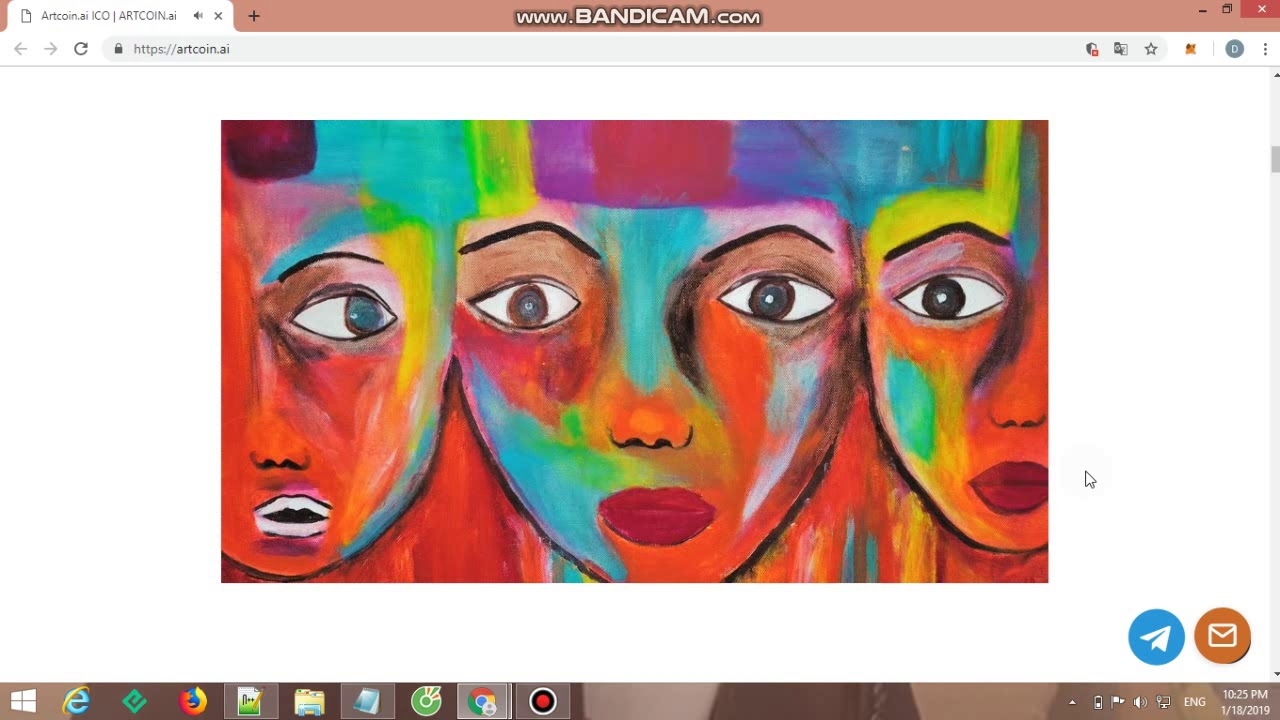Viewport: 1280px width, 720px height.
Task: Translate this page with Google Translate icon
Action: (1121, 49)
